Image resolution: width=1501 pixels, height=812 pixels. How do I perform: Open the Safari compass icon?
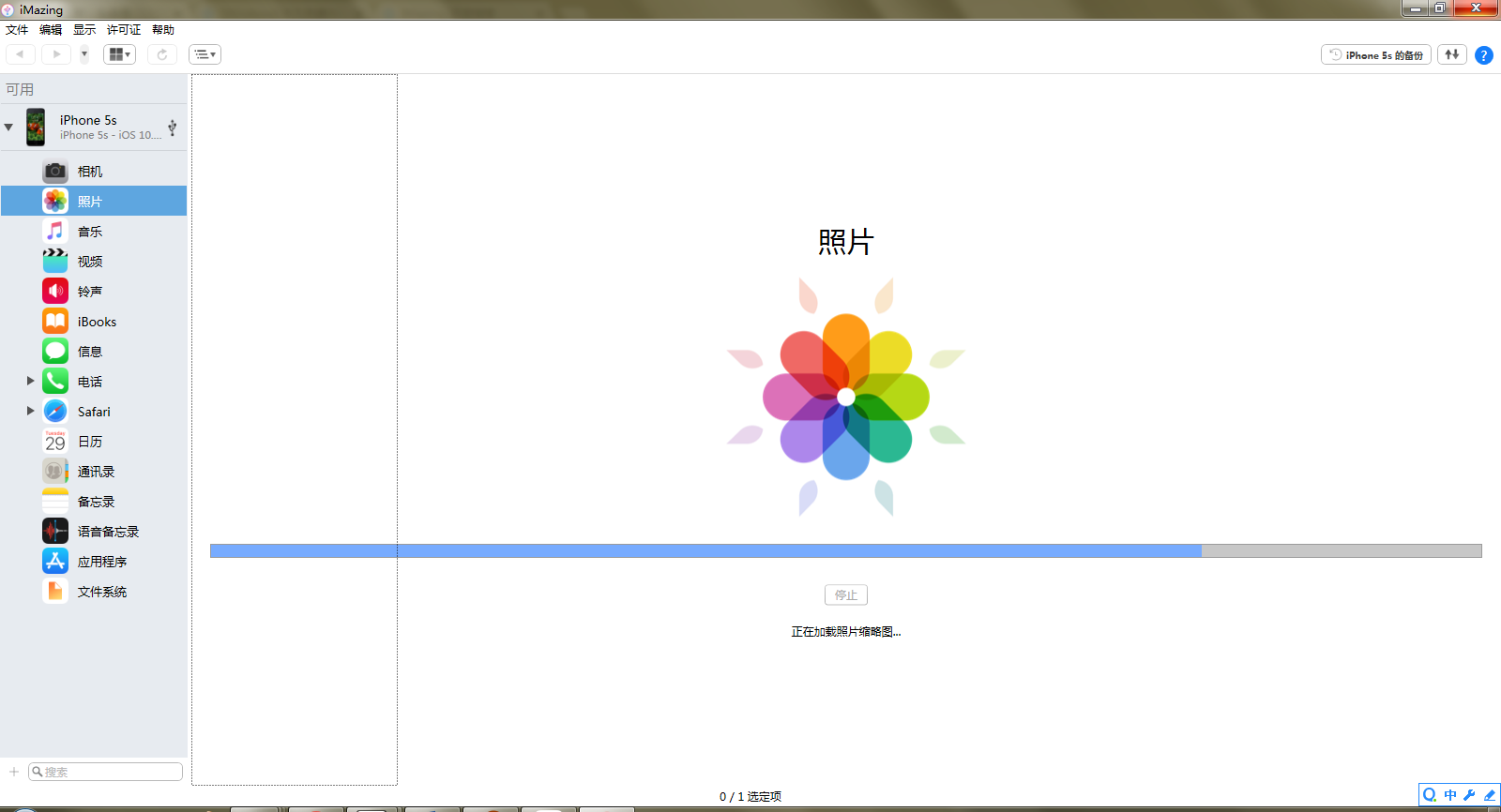click(55, 411)
